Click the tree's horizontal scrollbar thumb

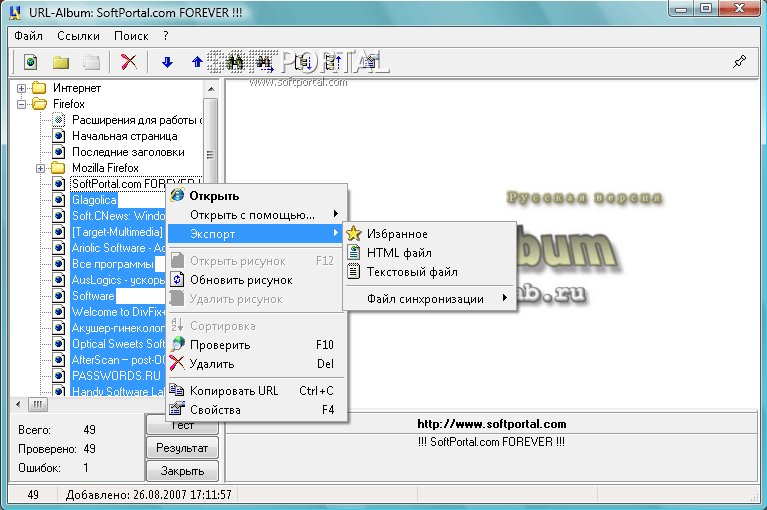pos(38,404)
